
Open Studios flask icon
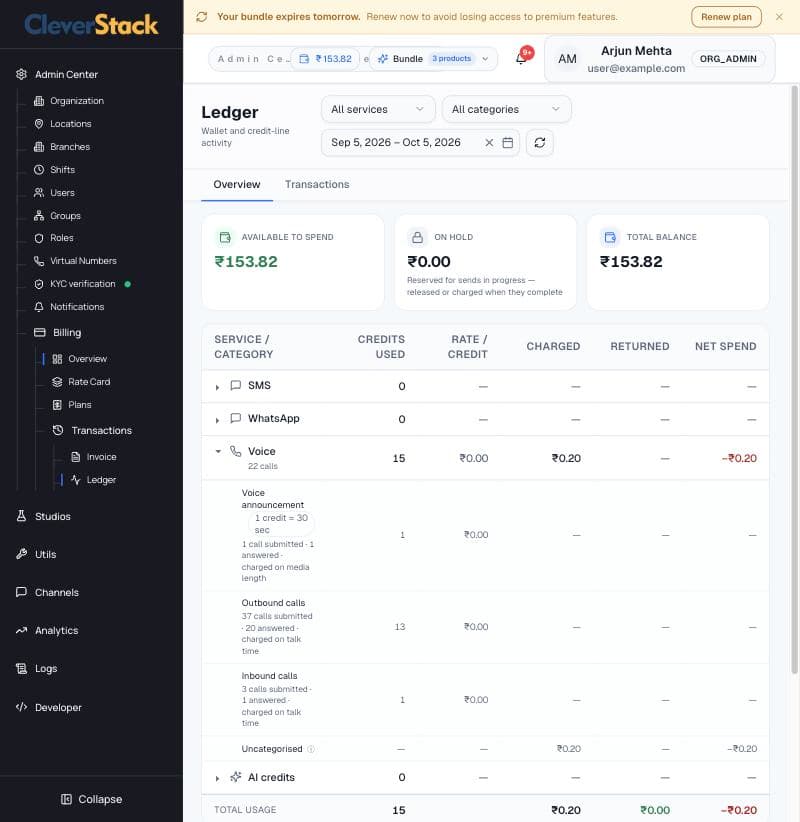(21, 516)
